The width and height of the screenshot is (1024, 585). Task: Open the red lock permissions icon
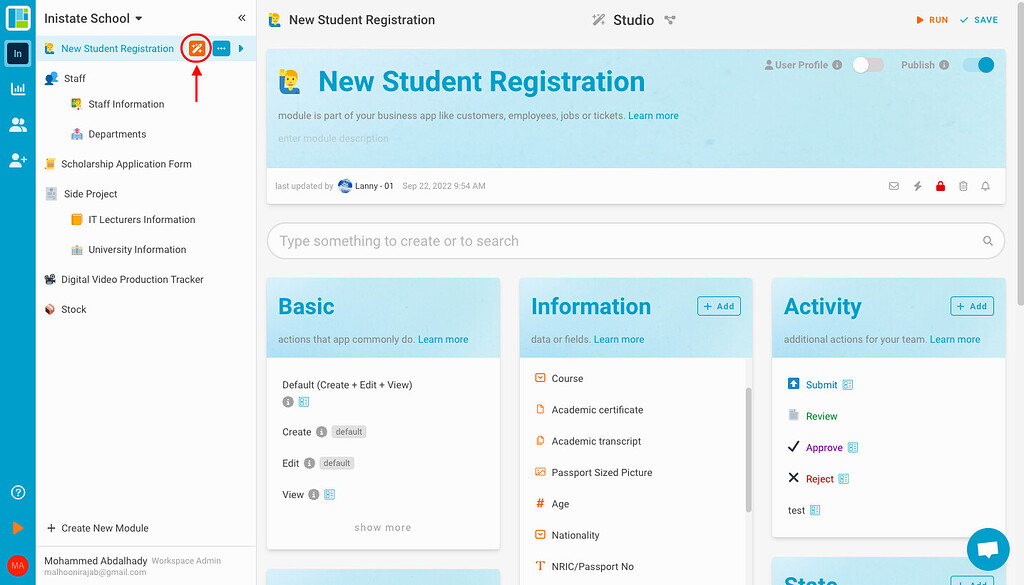pos(940,186)
